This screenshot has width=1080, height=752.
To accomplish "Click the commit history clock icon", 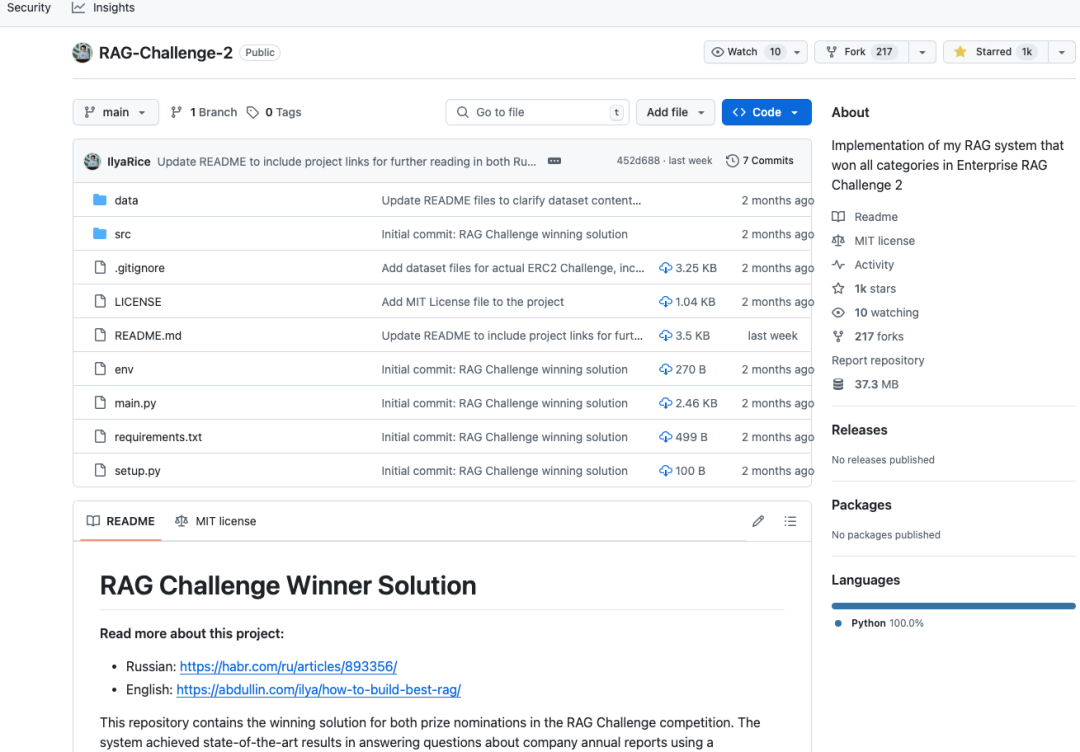I will (732, 160).
